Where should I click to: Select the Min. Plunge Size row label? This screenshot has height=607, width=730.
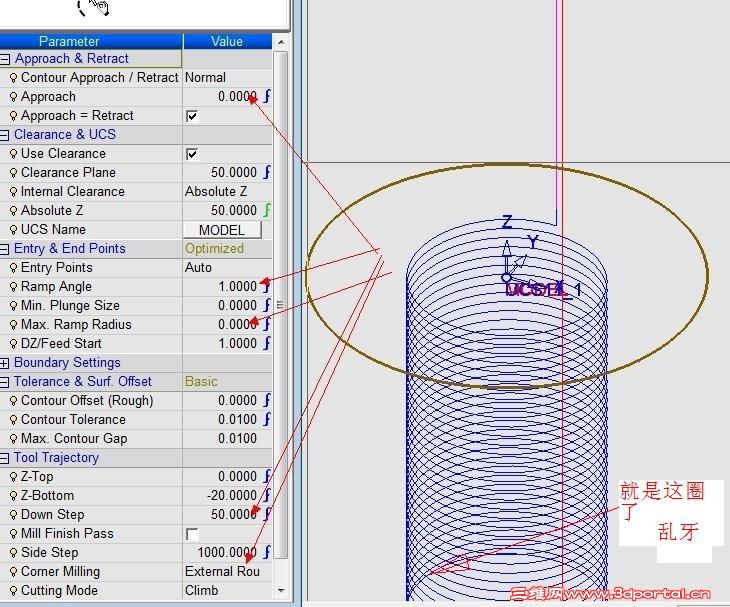pyautogui.click(x=70, y=305)
